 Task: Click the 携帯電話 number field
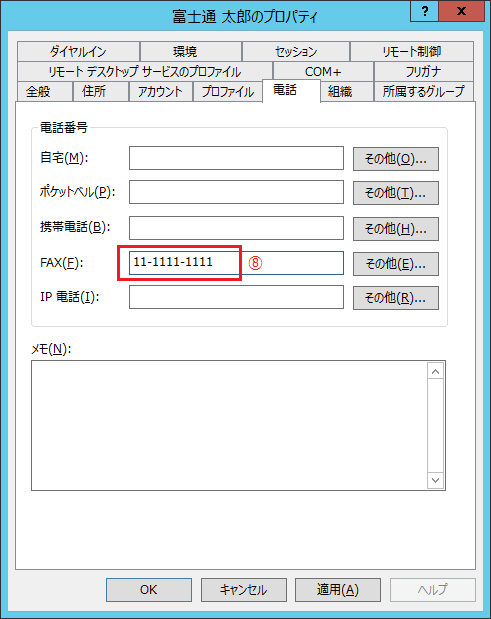236,228
